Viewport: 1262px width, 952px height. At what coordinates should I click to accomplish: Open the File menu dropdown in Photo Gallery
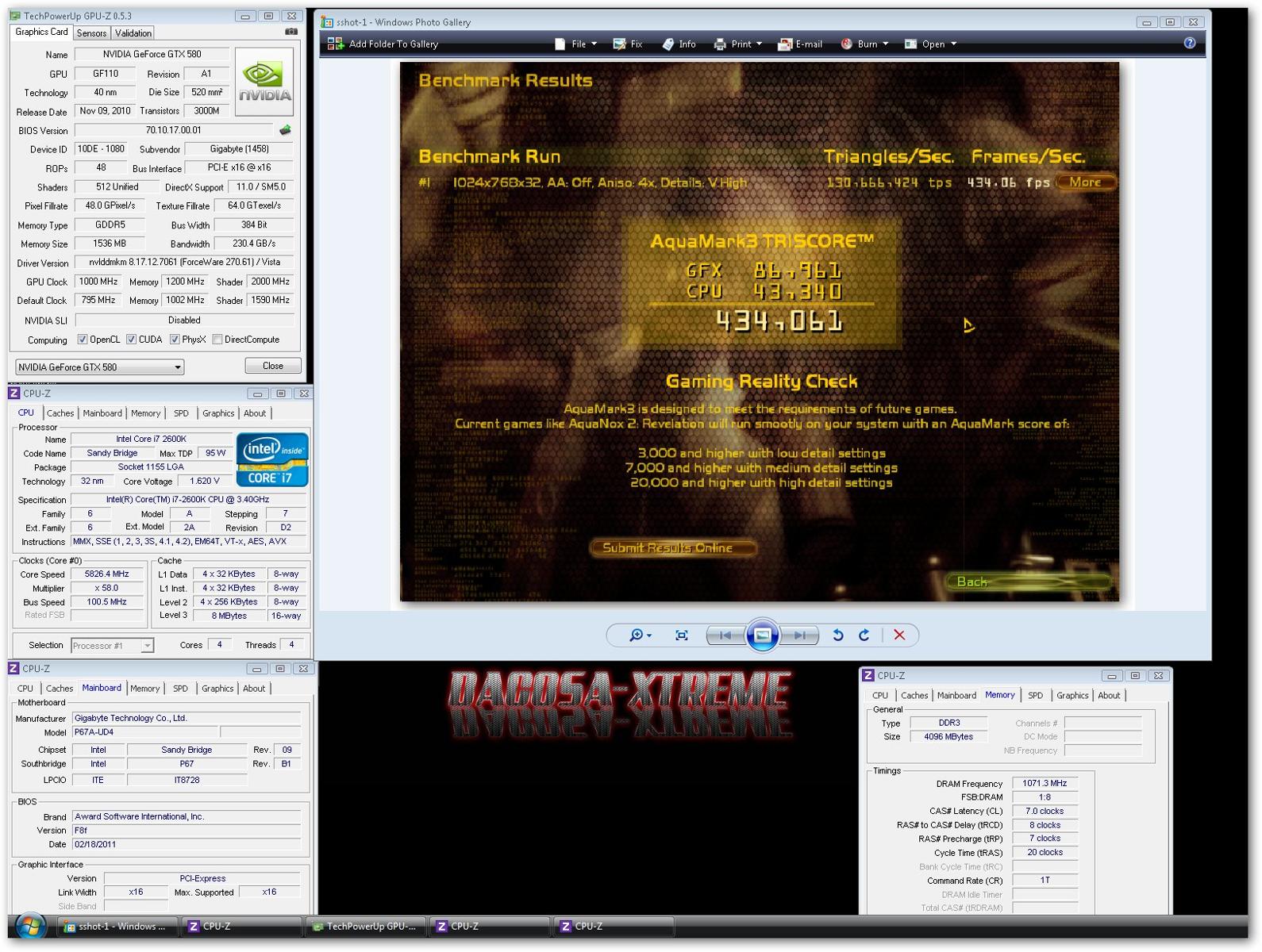576,44
